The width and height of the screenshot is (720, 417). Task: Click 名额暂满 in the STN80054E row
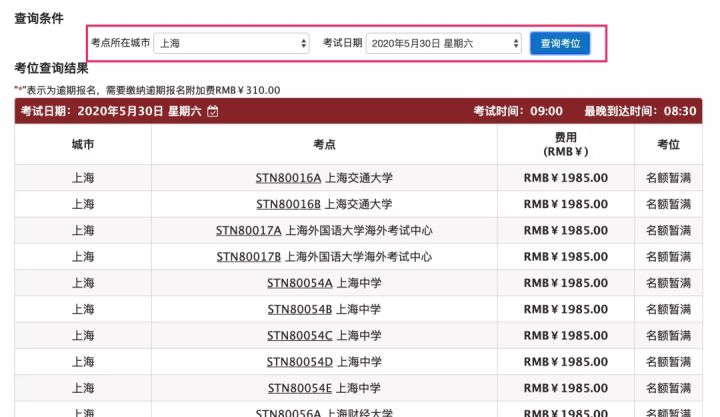tap(668, 388)
